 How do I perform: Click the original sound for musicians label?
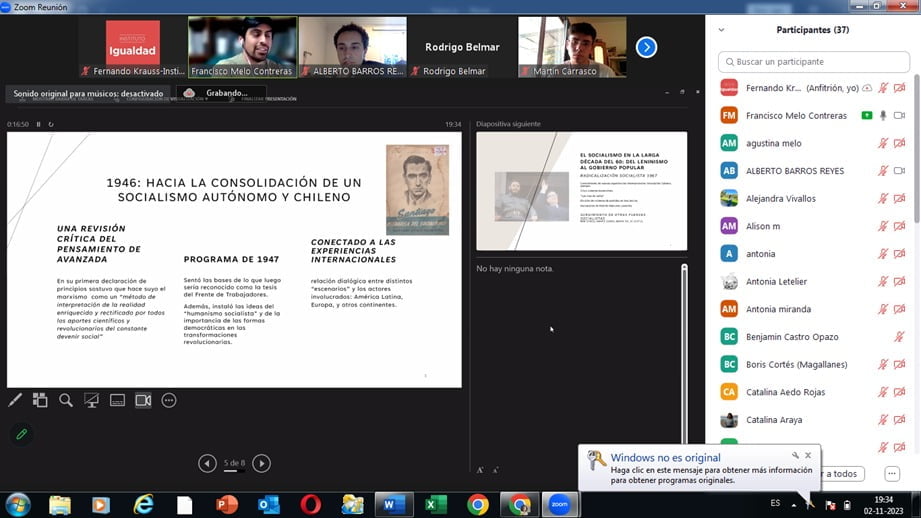click(88, 93)
